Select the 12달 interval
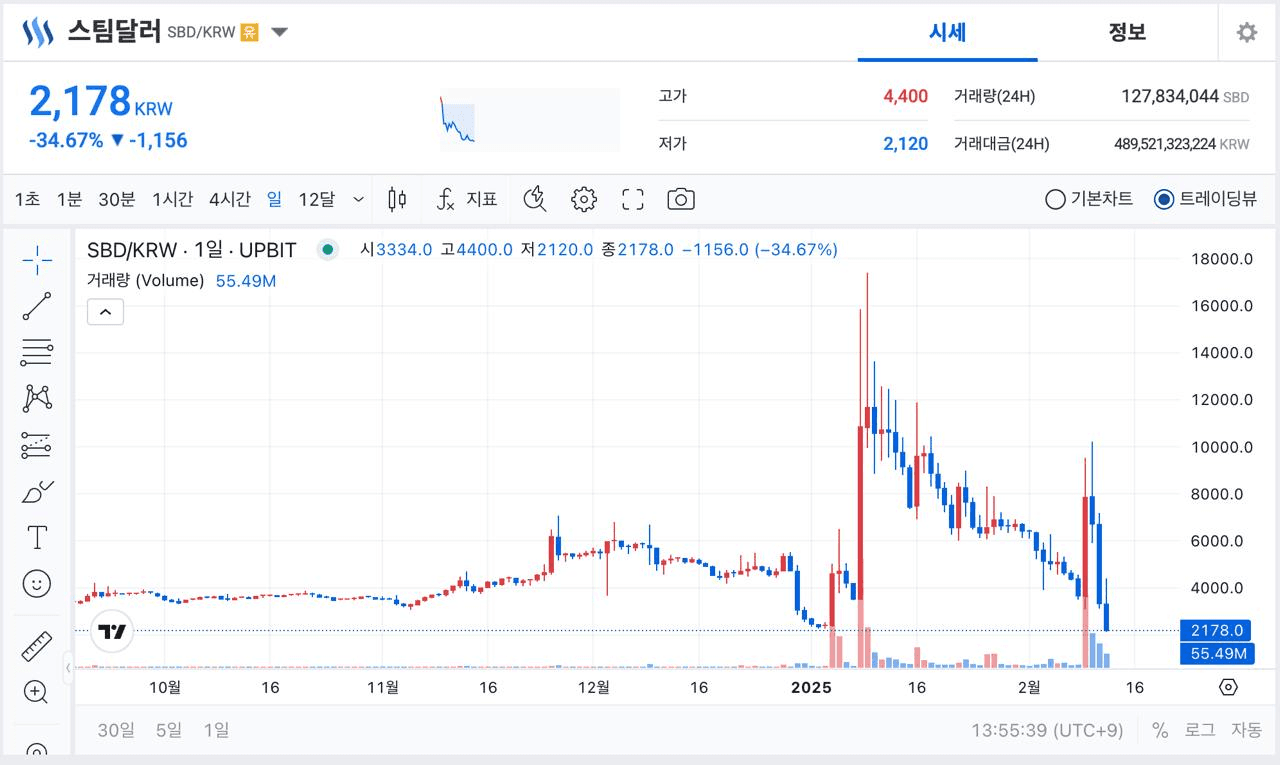1280x765 pixels. tap(316, 199)
